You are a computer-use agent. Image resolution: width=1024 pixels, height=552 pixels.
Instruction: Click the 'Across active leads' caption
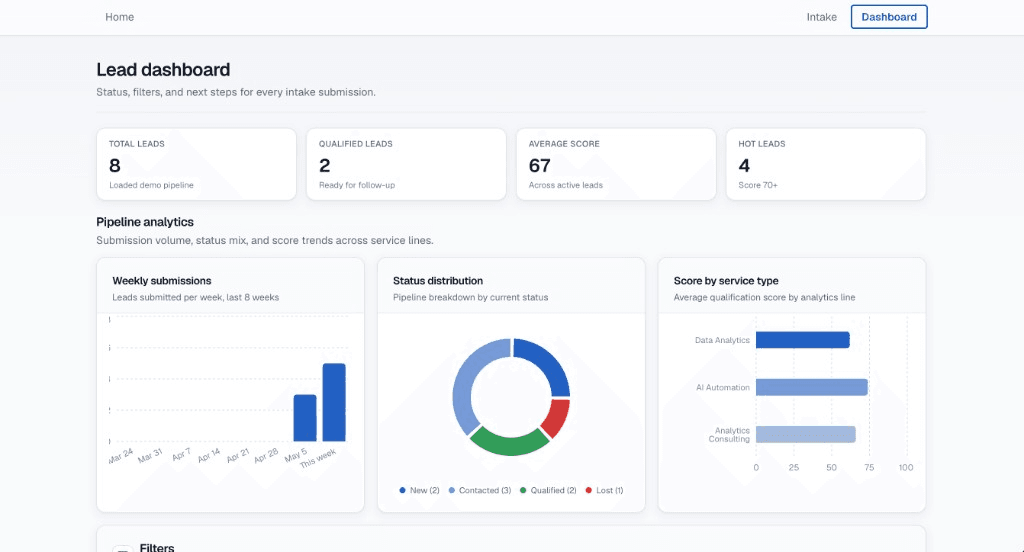[x=566, y=185]
